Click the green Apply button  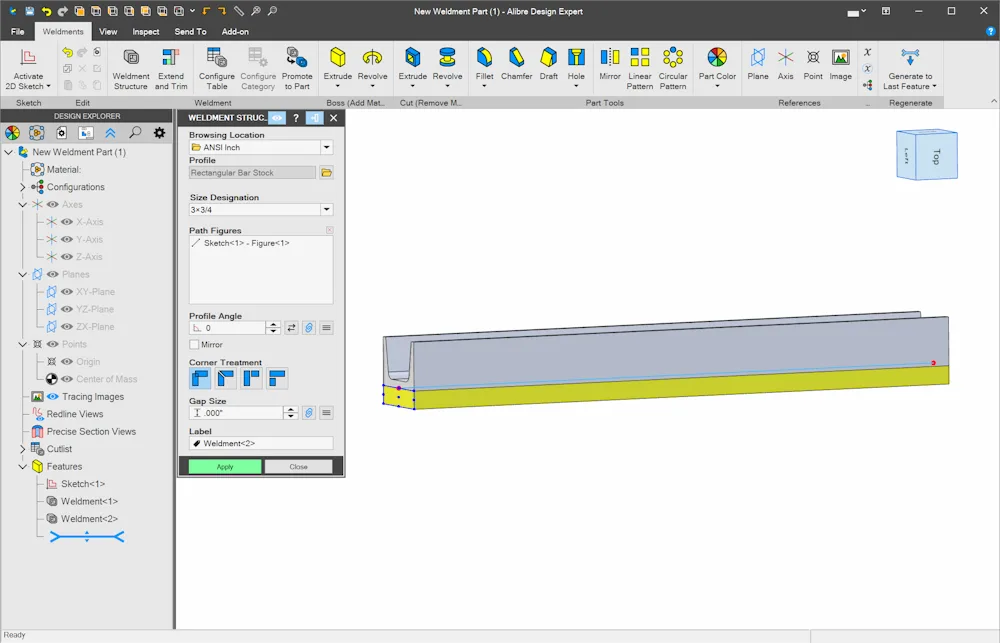pos(224,467)
